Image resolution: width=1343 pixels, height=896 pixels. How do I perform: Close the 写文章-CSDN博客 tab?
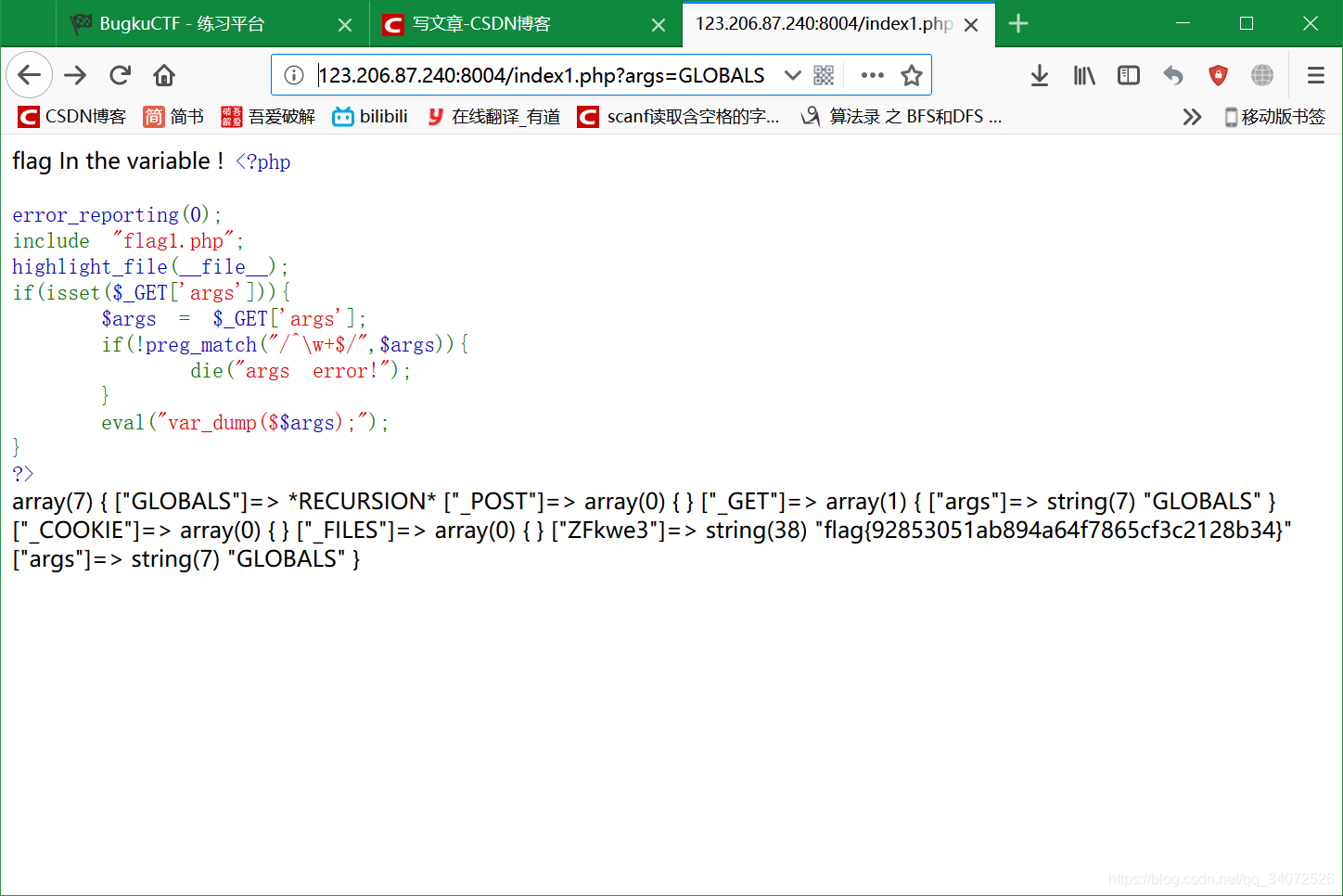point(659,25)
